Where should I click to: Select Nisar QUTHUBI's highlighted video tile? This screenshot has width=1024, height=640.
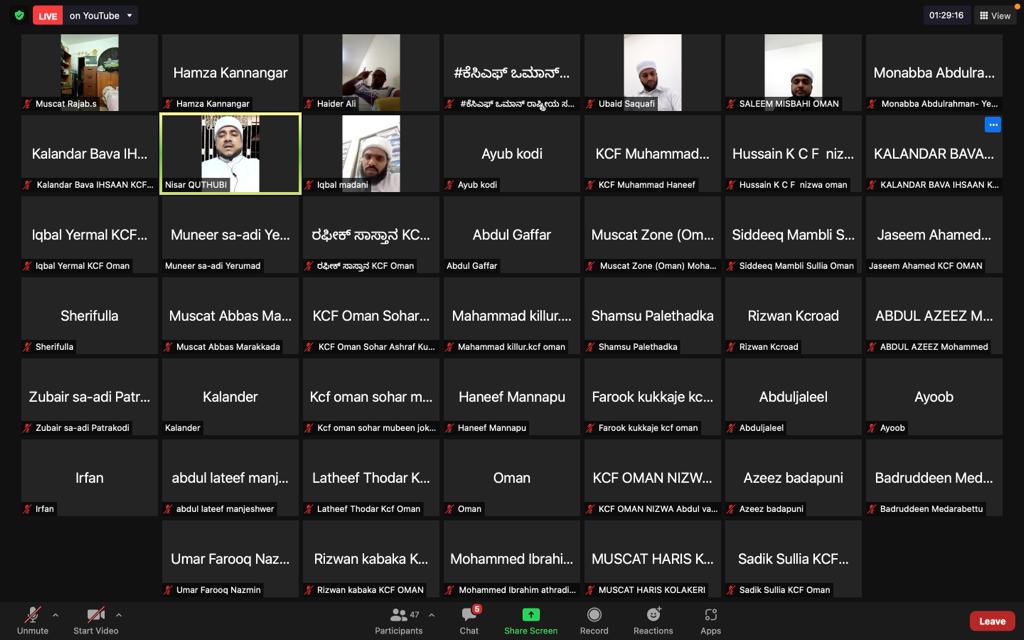(230, 153)
